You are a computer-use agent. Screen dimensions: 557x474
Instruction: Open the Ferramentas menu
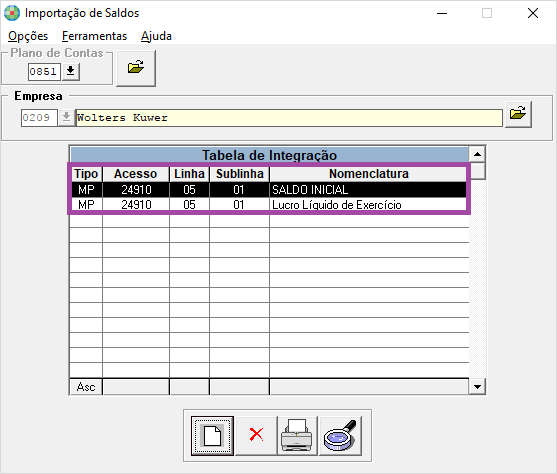tap(94, 36)
